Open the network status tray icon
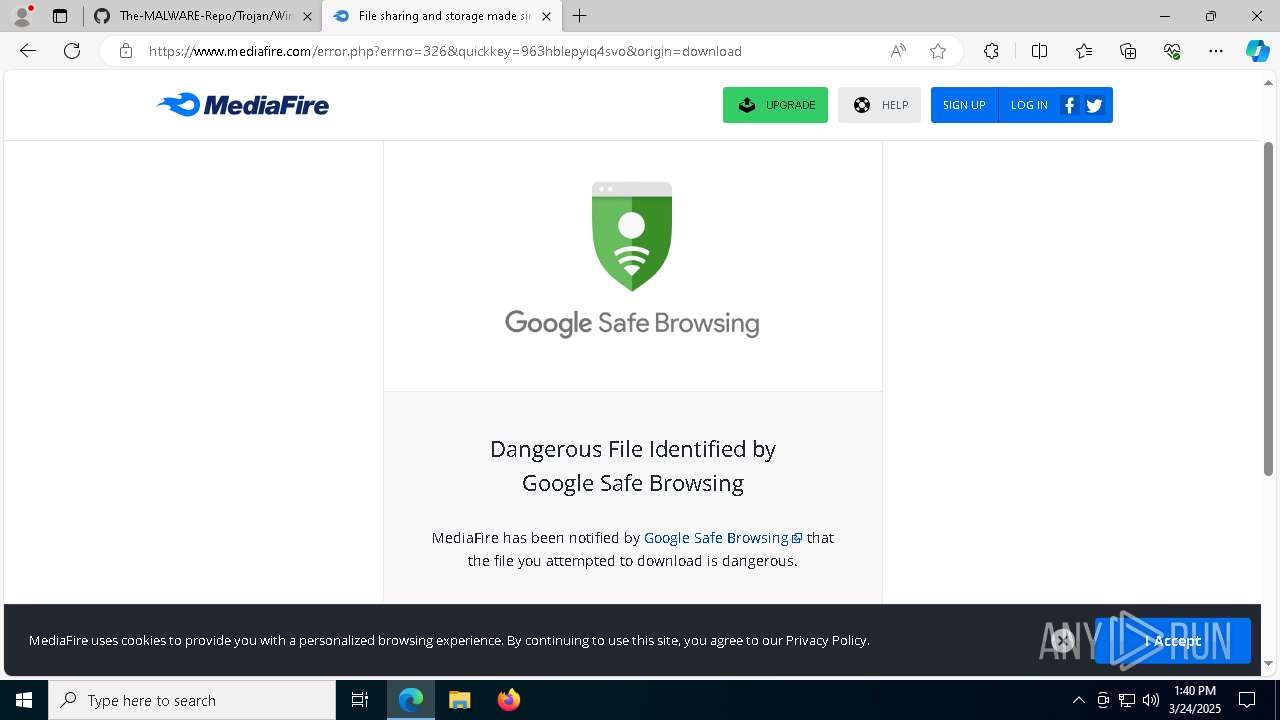Screen dimensions: 1280x720 [x=1127, y=700]
